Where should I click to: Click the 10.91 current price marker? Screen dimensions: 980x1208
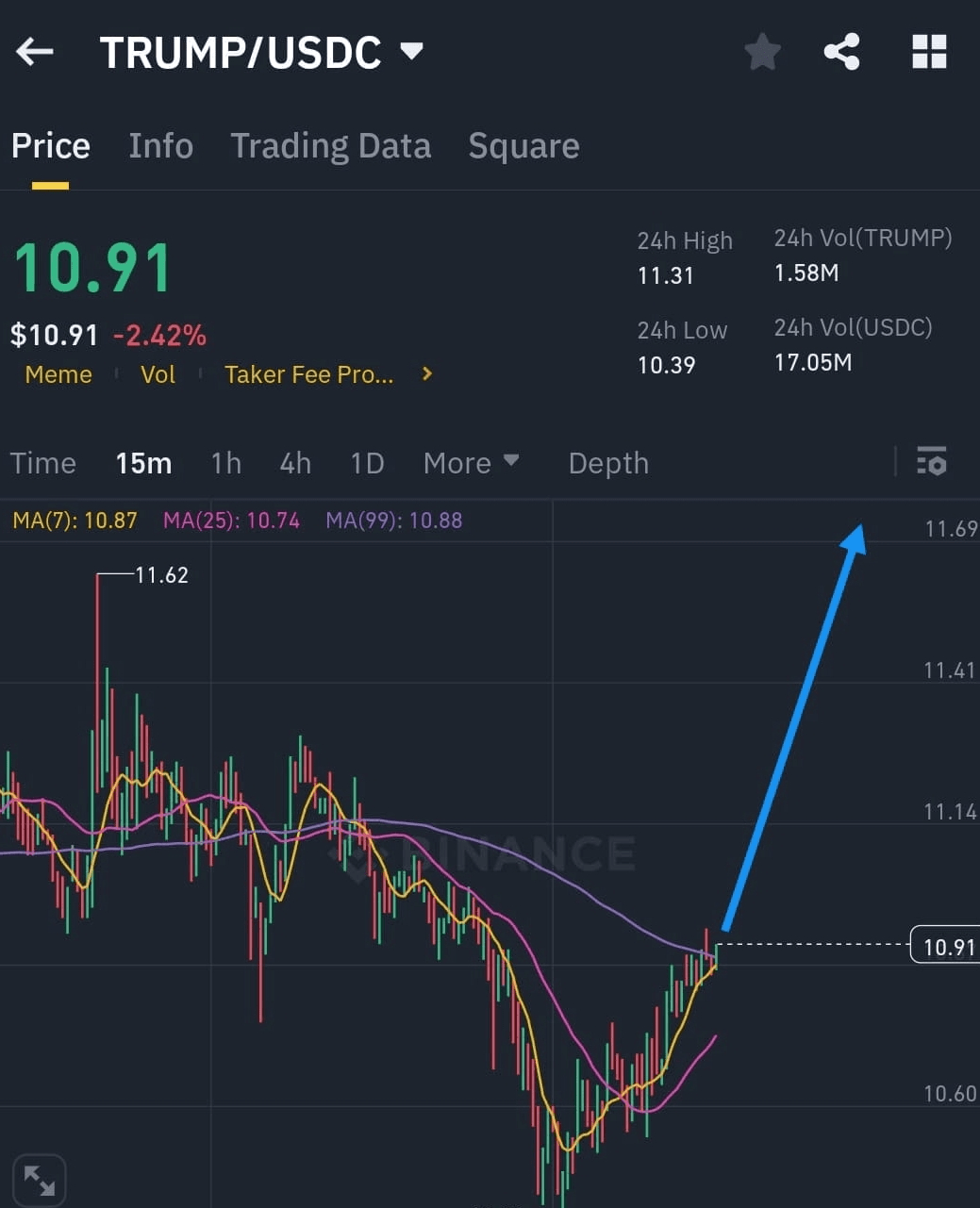click(x=944, y=945)
